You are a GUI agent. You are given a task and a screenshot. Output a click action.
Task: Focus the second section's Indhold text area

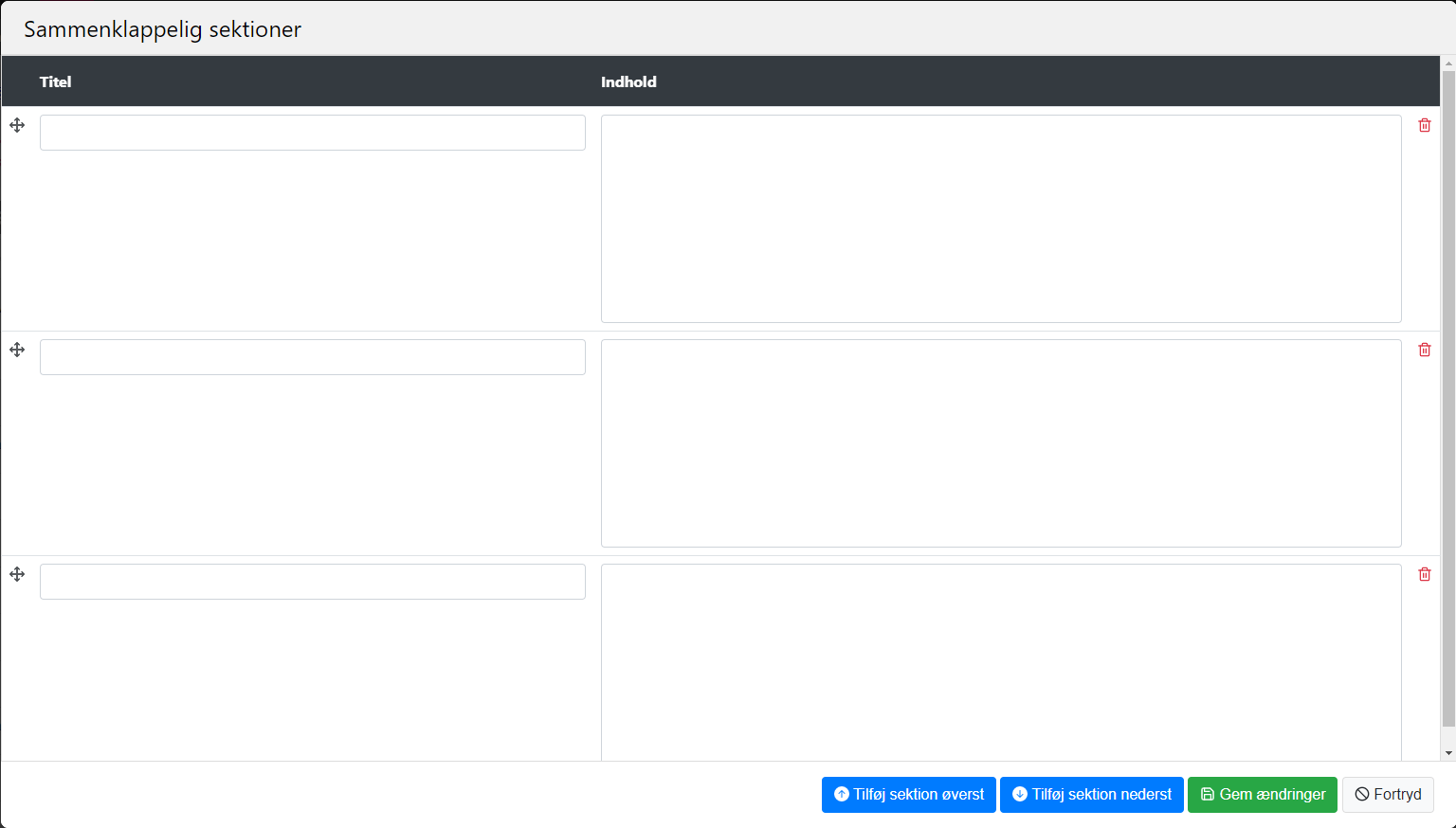click(x=1000, y=443)
